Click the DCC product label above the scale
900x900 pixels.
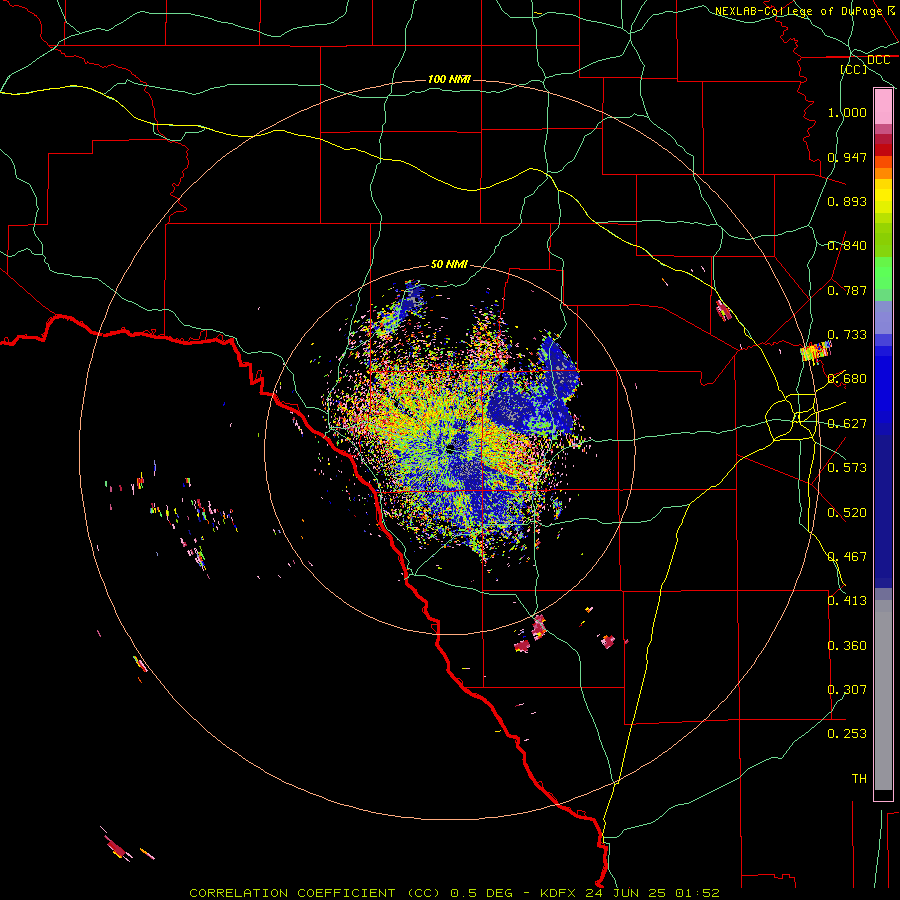[x=878, y=60]
